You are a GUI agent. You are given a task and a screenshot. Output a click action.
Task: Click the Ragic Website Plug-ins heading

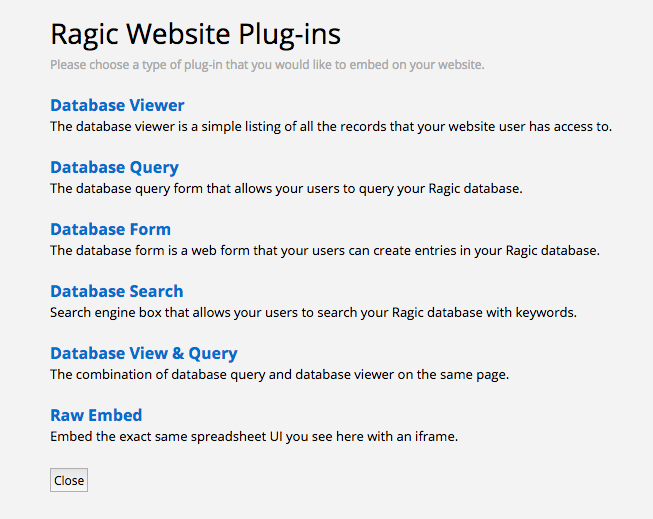(195, 34)
